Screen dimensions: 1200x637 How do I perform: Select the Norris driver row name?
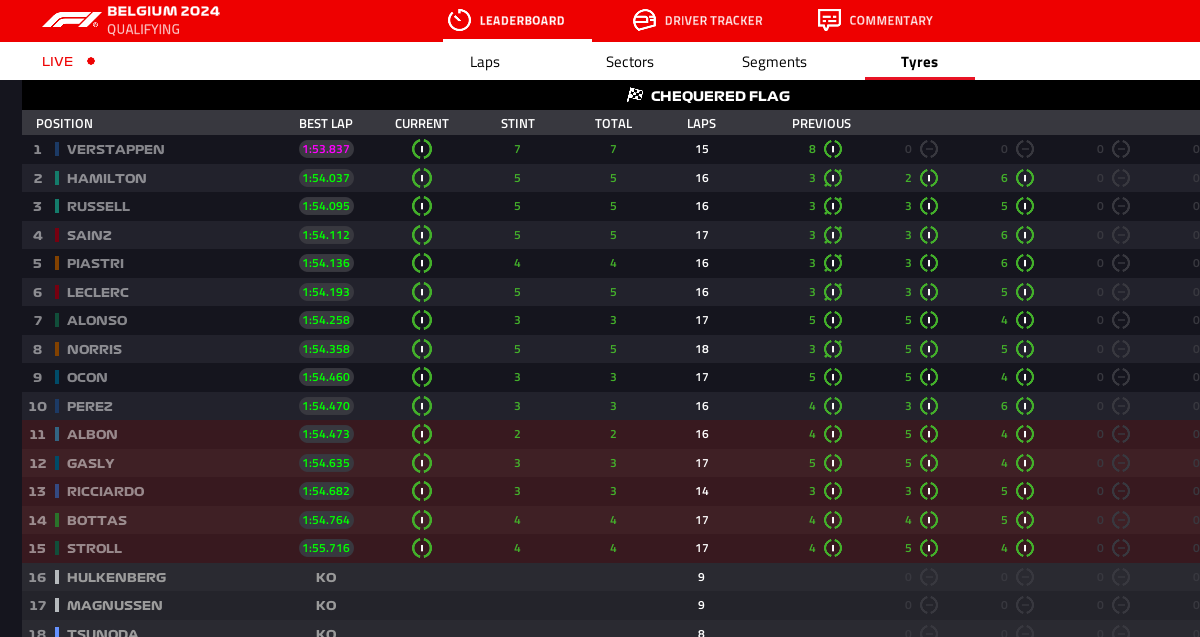coord(94,349)
